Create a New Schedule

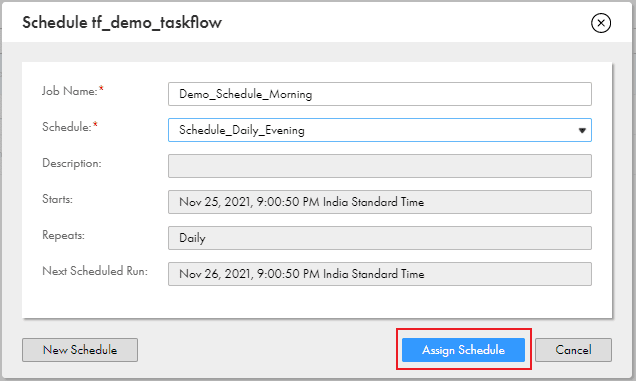tap(80, 350)
